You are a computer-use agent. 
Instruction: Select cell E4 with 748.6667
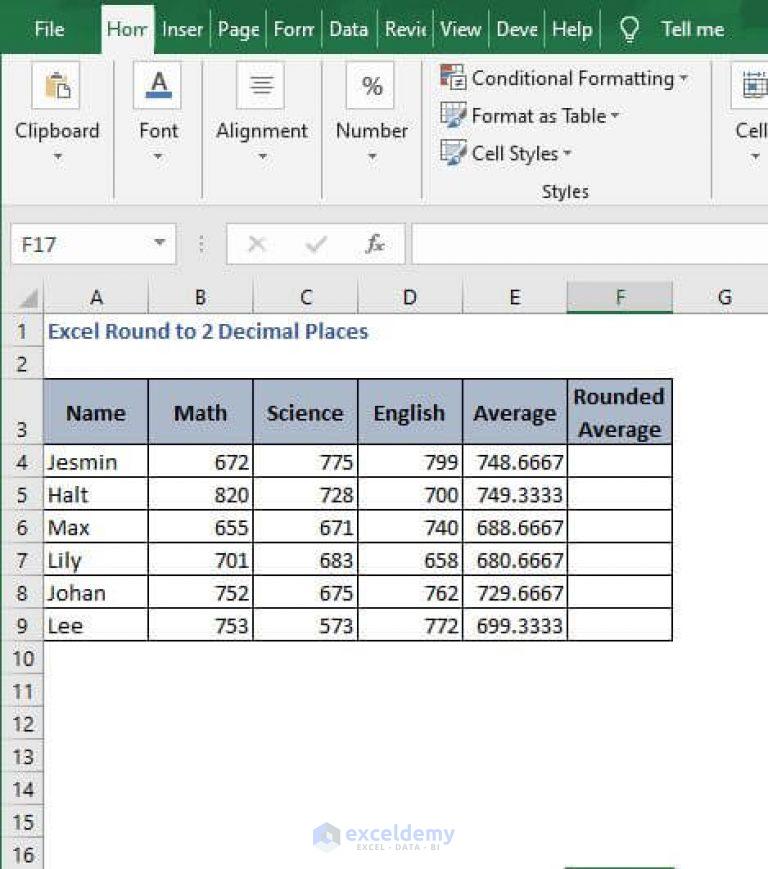tap(515, 462)
